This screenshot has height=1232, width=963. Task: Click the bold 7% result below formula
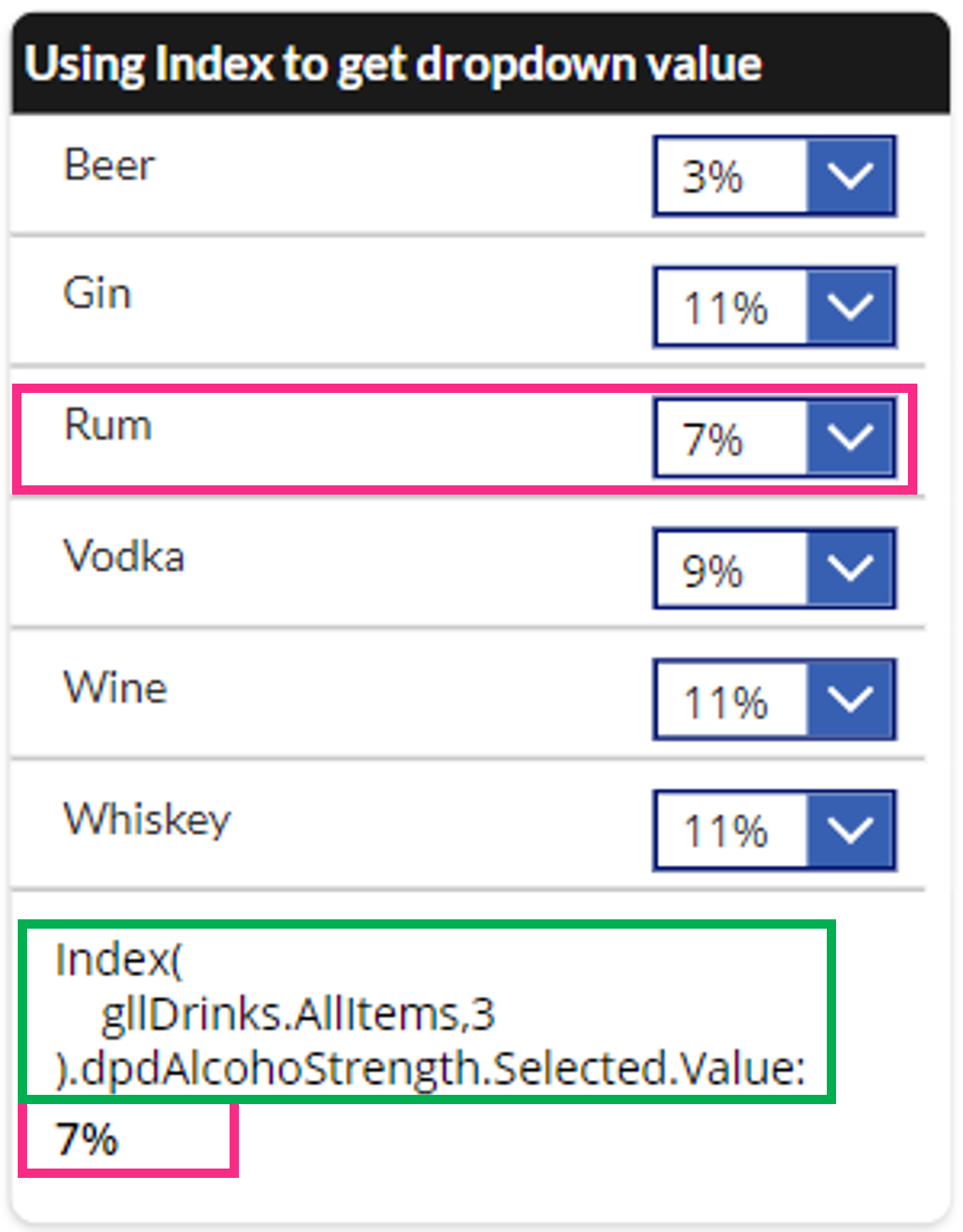coord(87,1139)
